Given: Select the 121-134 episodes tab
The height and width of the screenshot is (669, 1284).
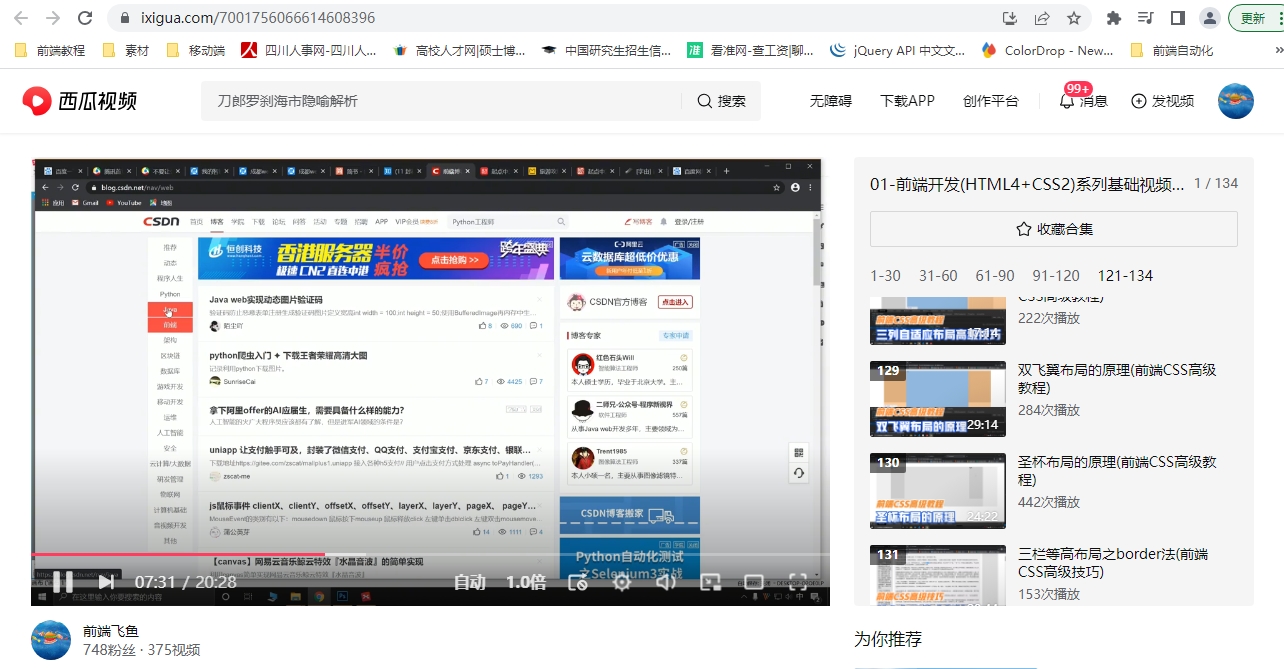Looking at the screenshot, I should click(1125, 276).
